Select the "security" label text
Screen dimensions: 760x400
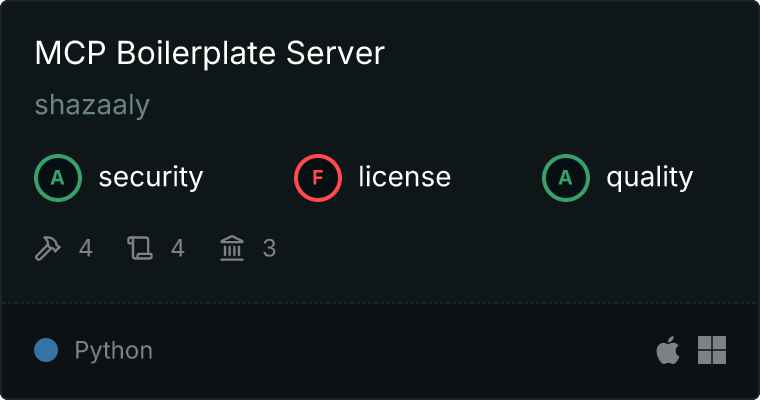click(x=150, y=178)
